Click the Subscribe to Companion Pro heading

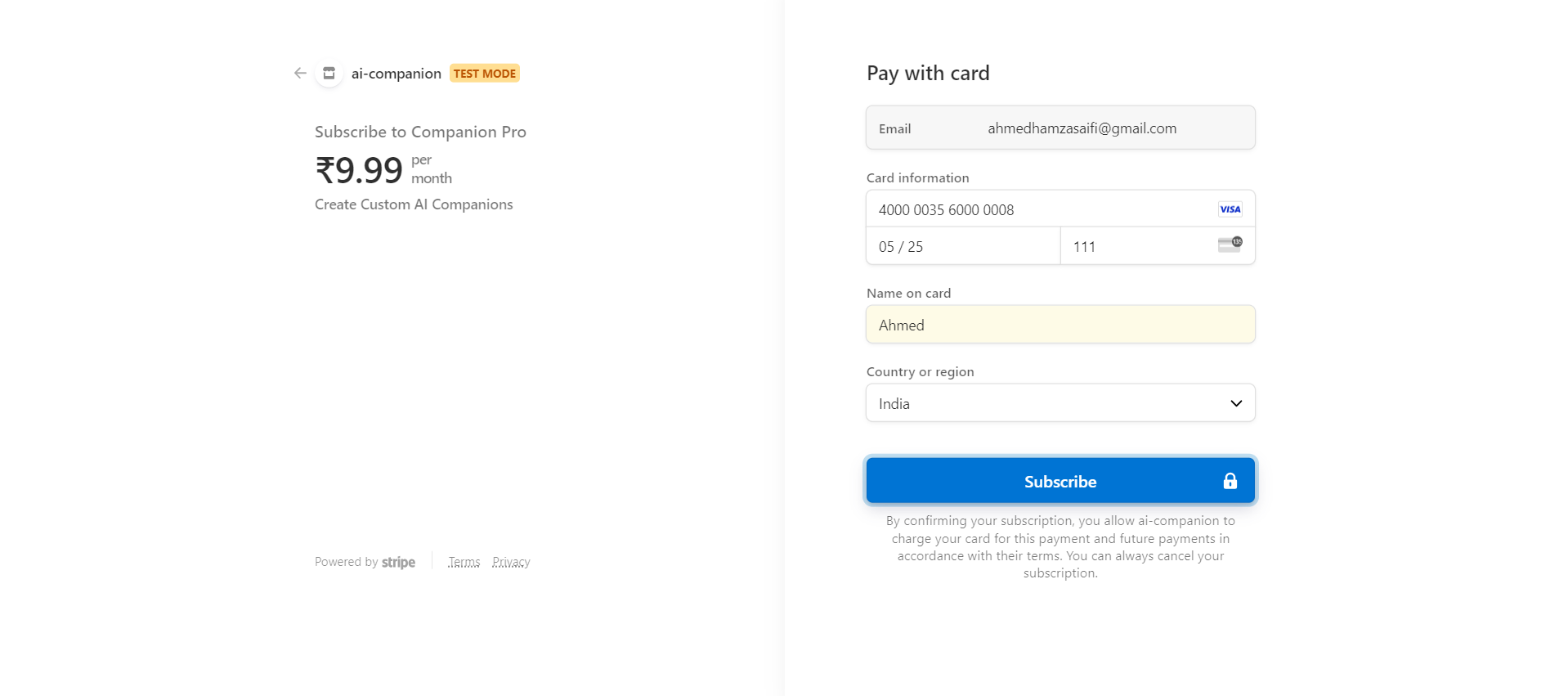tap(420, 131)
